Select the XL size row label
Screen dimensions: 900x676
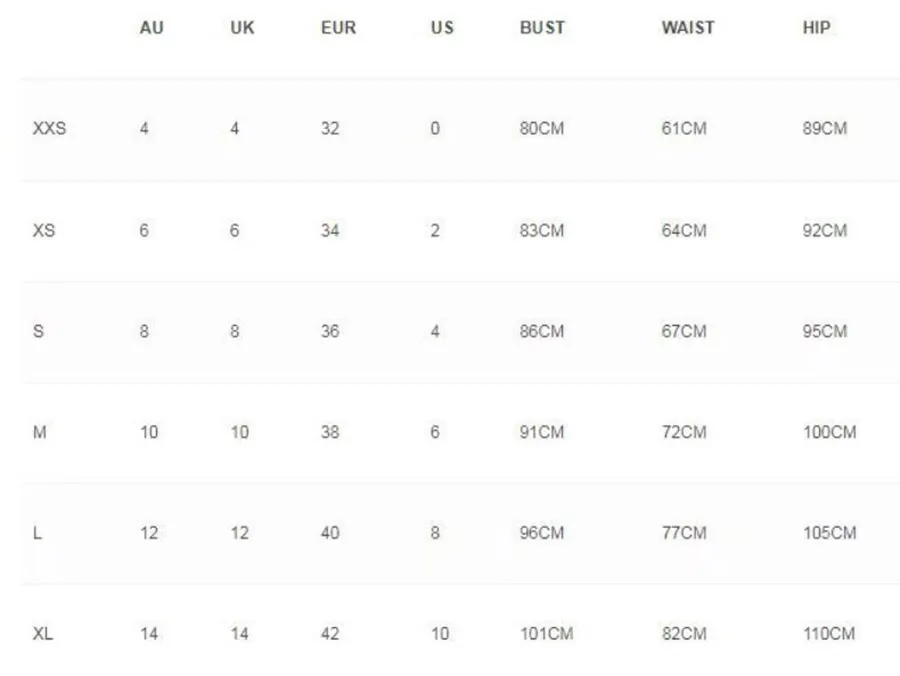click(x=43, y=634)
